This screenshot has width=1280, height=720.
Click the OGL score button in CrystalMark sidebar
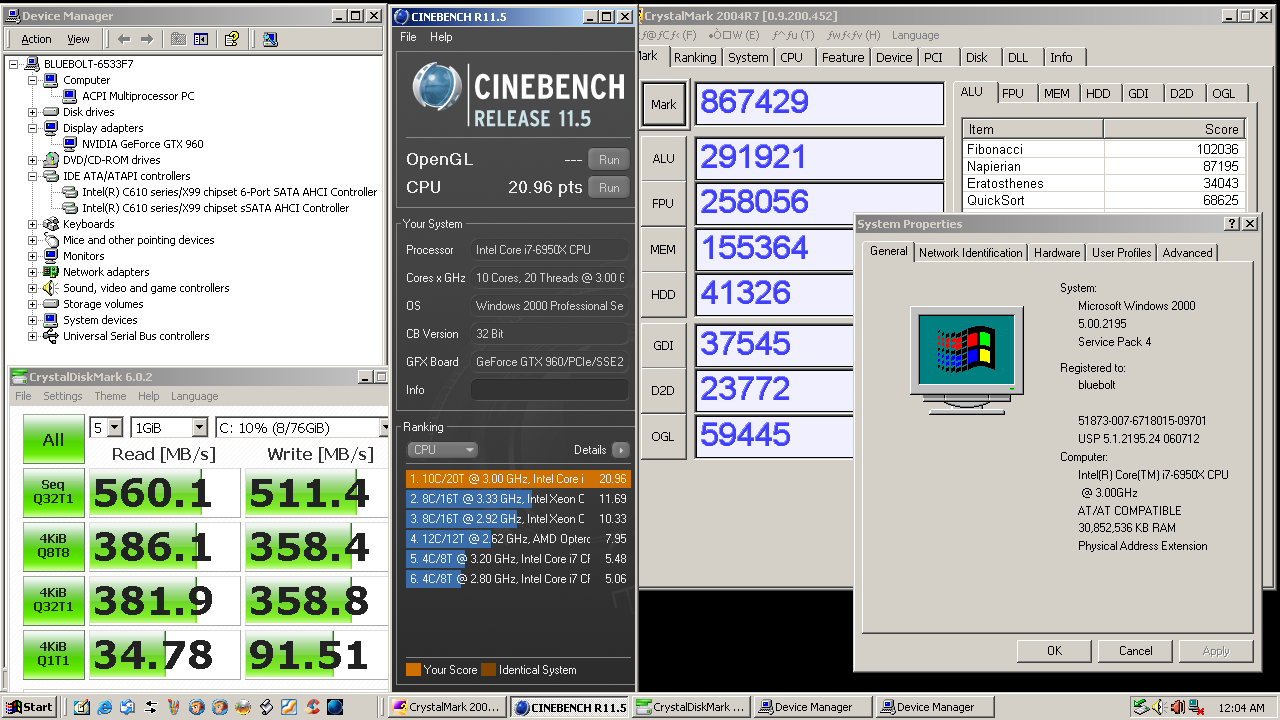663,436
